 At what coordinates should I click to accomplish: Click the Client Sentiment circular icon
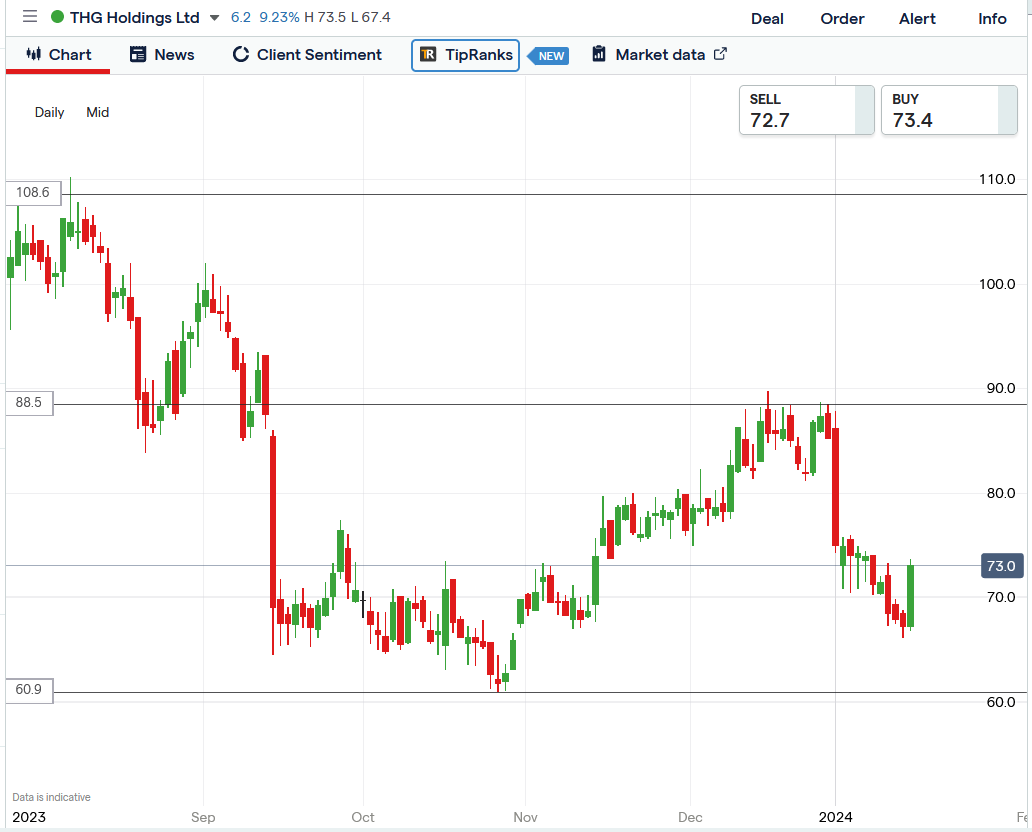coord(241,54)
